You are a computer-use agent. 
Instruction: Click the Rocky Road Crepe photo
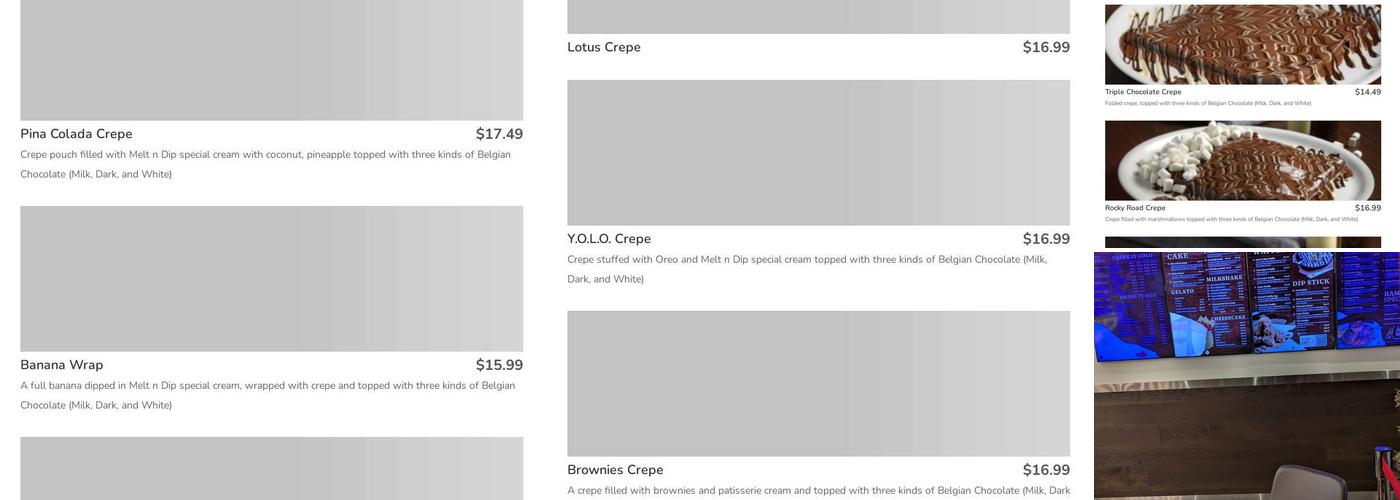1242,160
